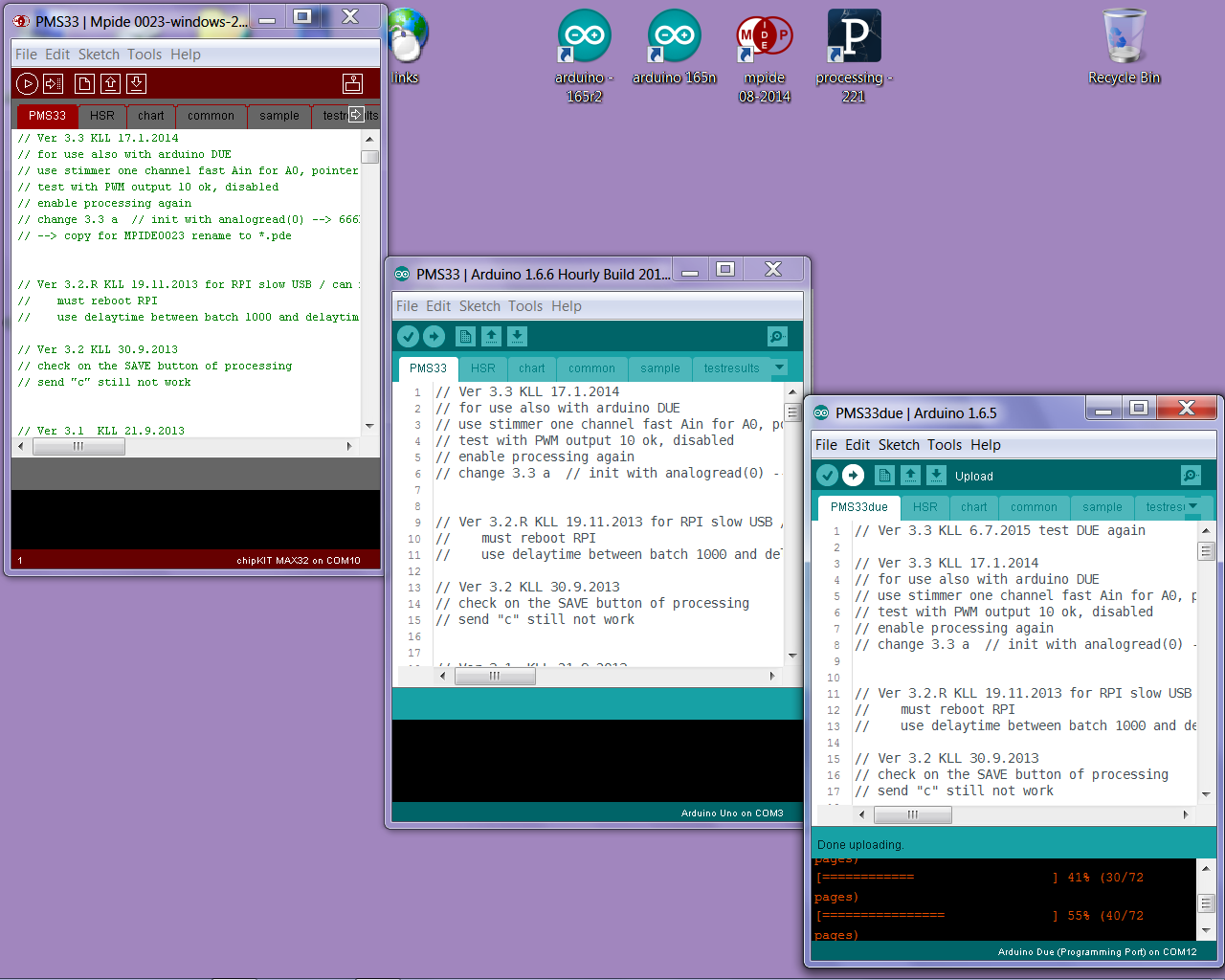The height and width of the screenshot is (980, 1225).
Task: Click Verify button in Mpide PMS33 window
Action: click(27, 84)
